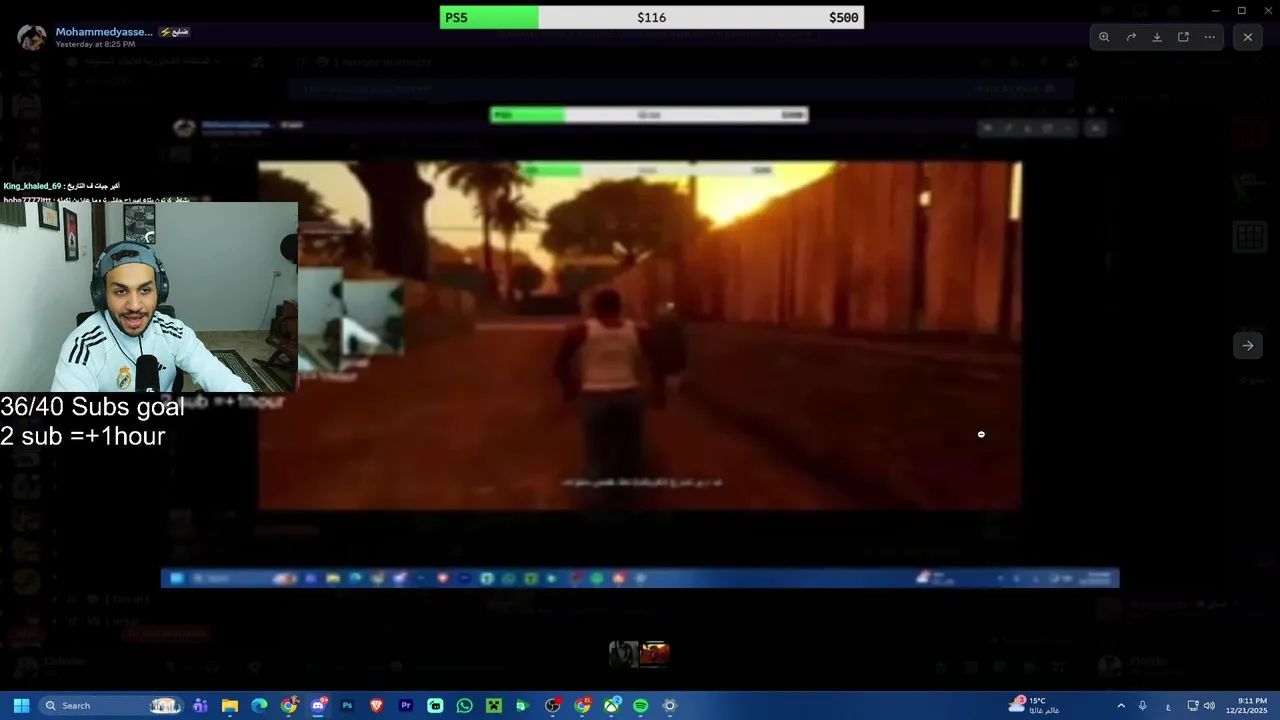Forward the image using the arrow icon
Image resolution: width=1280 pixels, height=720 pixels.
[x=1131, y=37]
